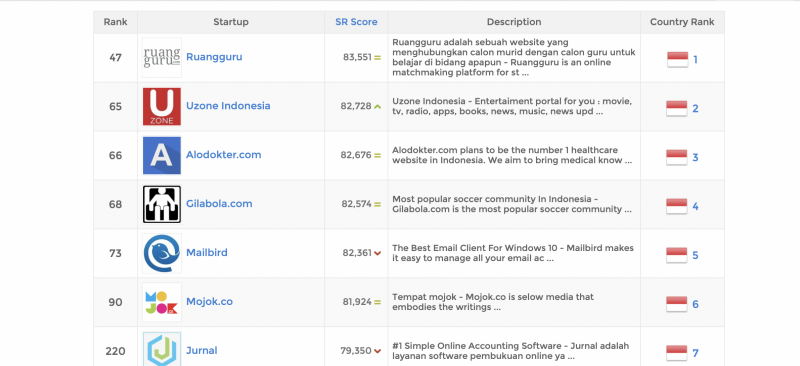The image size is (800, 366).
Task: Click the Mailbird bird logo
Action: pyautogui.click(x=162, y=253)
